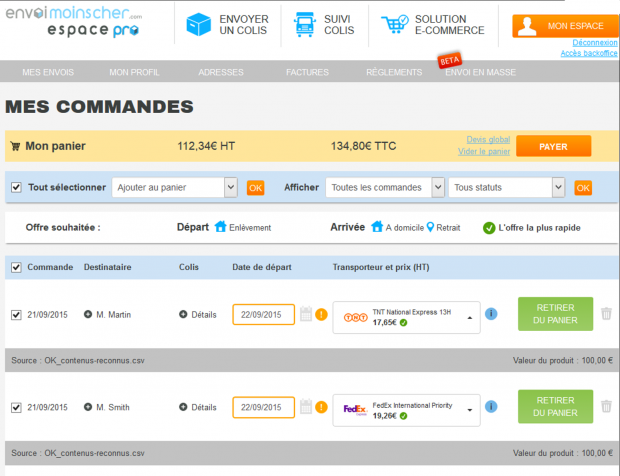This screenshot has height=476, width=620.
Task: Click the Solution e-commerce cart icon
Action: tap(395, 24)
